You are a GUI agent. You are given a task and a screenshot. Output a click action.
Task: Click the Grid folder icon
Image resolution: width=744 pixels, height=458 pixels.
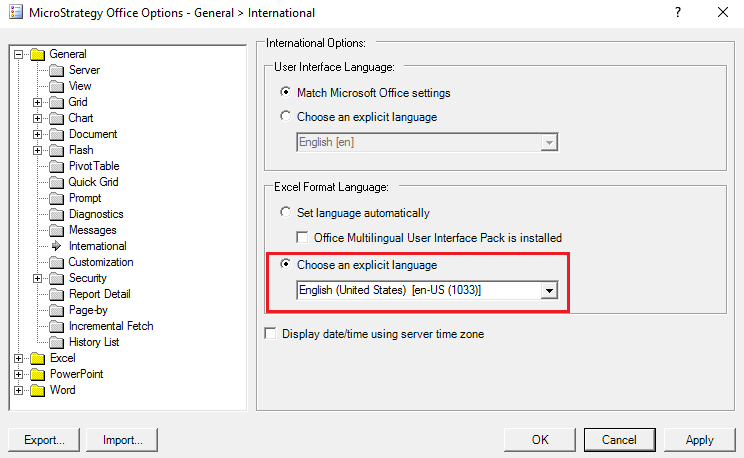pyautogui.click(x=56, y=103)
